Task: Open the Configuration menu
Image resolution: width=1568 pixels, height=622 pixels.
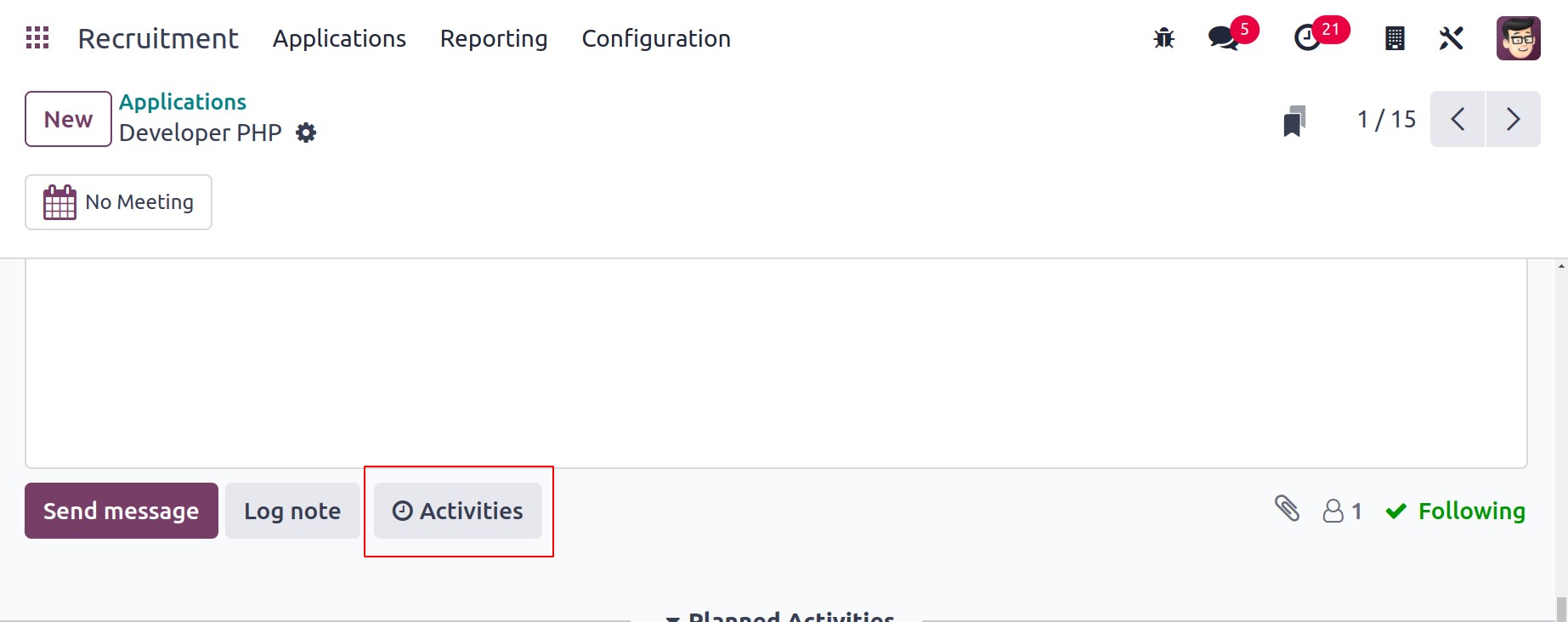Action: tap(656, 38)
